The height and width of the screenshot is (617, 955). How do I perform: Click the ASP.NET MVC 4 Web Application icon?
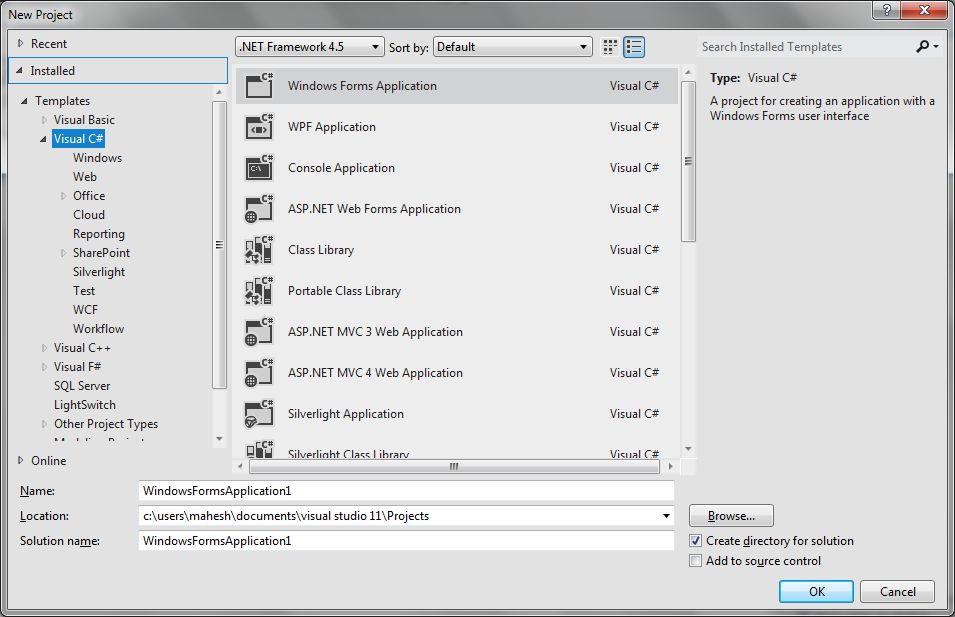coord(259,373)
